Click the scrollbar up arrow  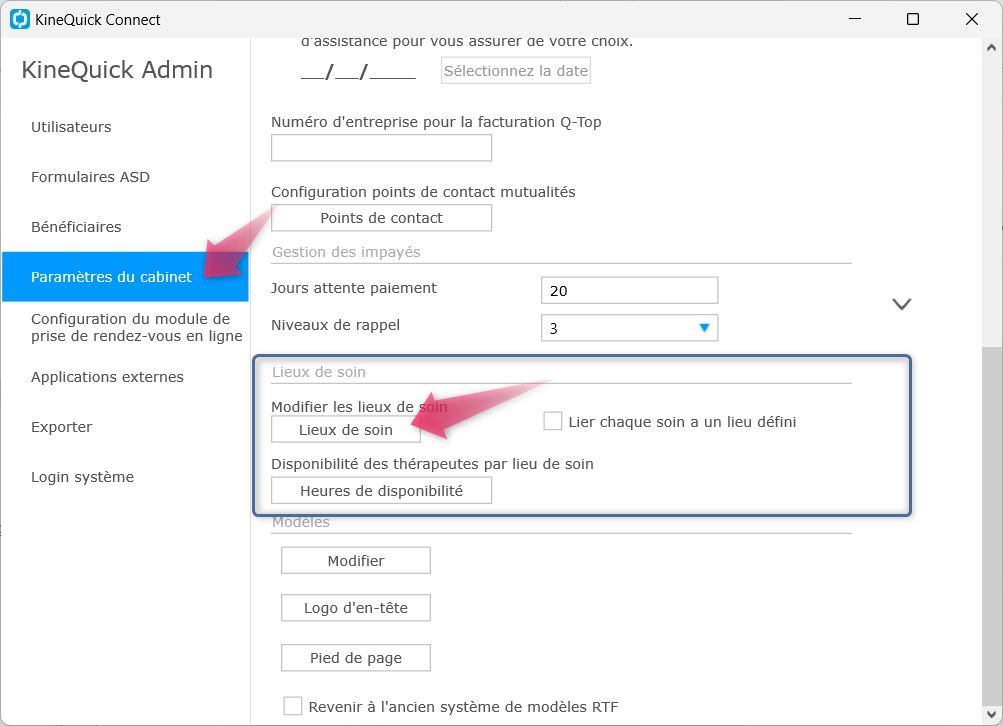pyautogui.click(x=991, y=47)
